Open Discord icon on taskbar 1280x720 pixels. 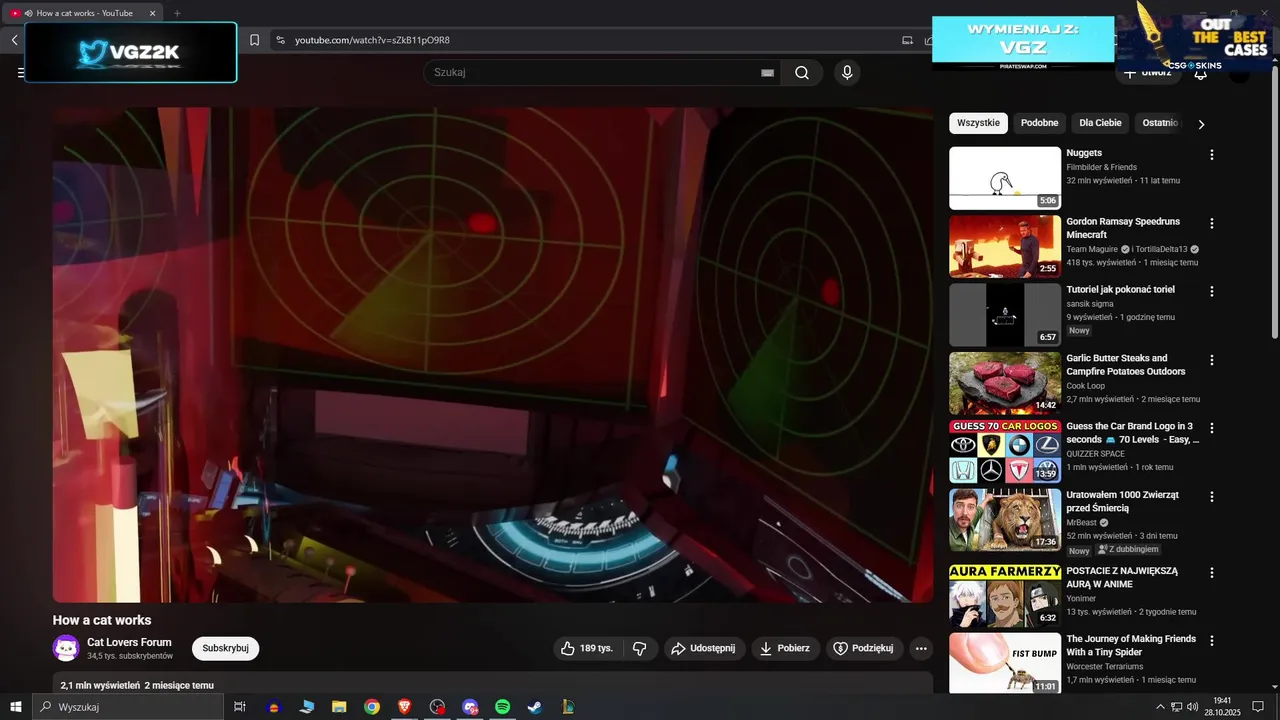point(470,707)
